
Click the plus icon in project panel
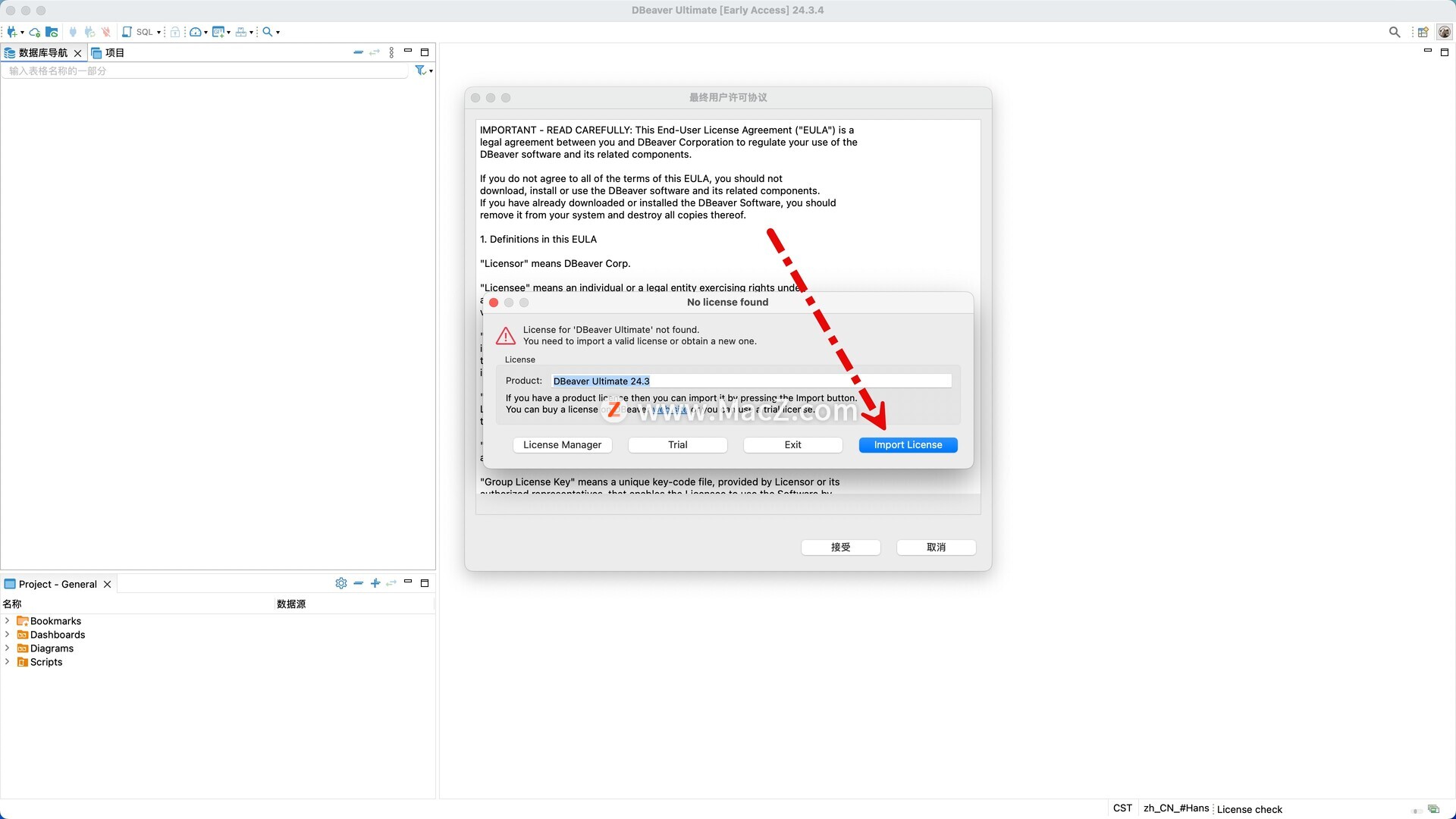375,583
